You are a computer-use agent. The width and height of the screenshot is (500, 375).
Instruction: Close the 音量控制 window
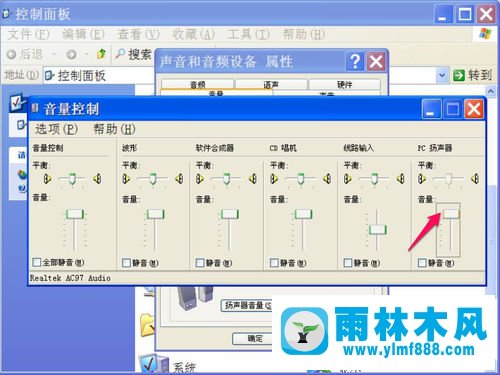(474, 109)
